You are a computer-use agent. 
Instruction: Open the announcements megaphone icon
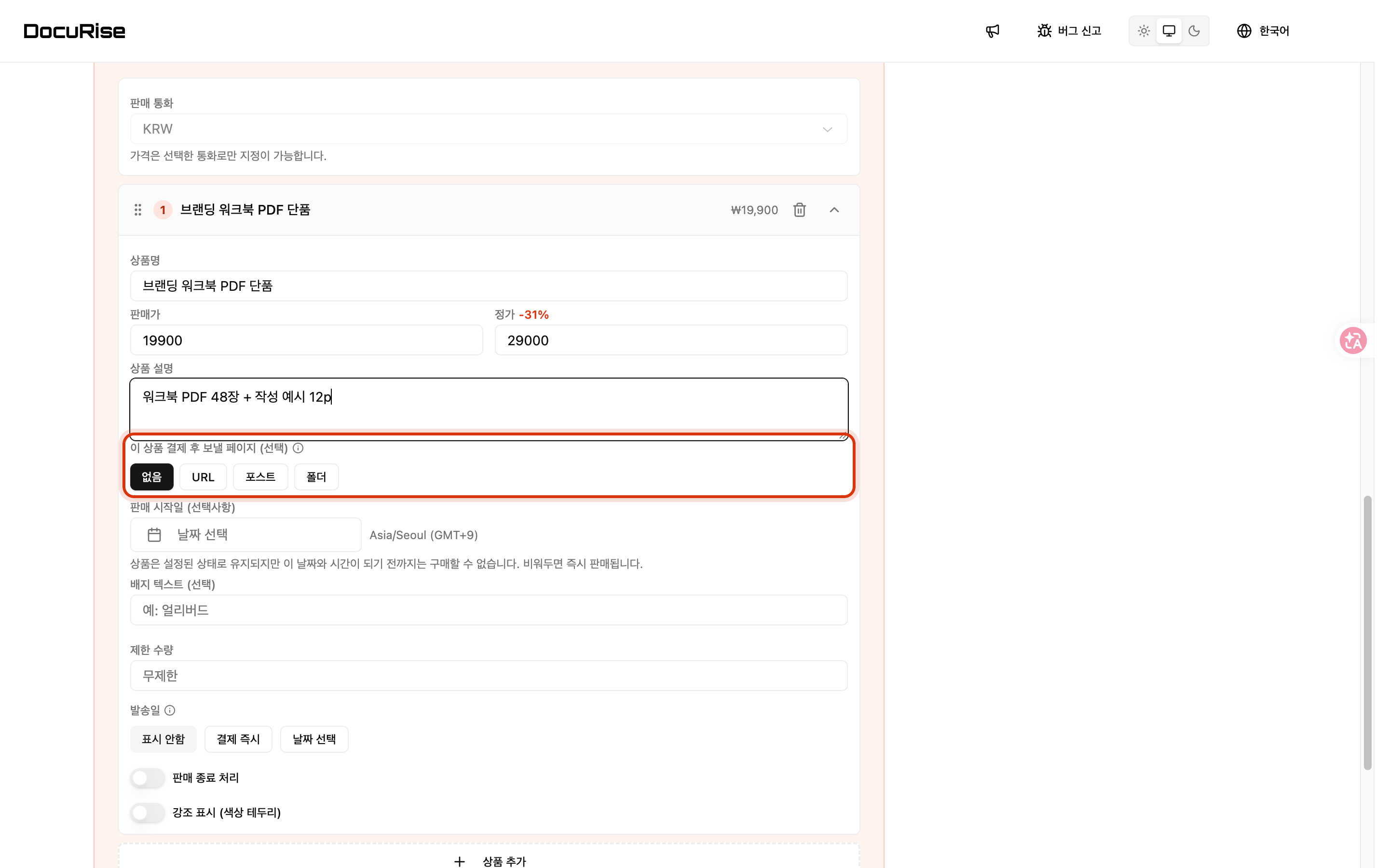click(x=993, y=31)
